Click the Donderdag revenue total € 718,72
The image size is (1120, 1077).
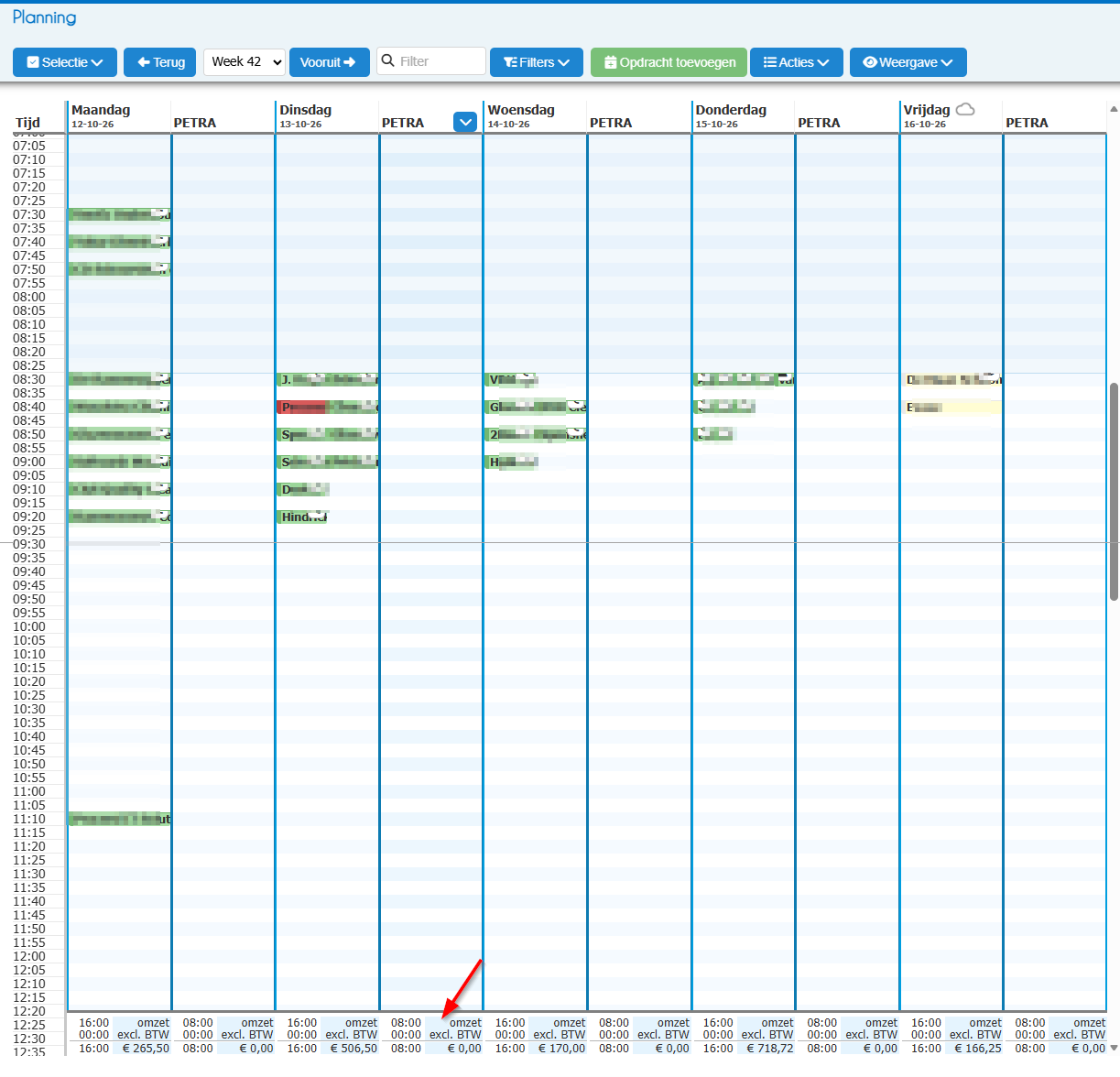[769, 1049]
